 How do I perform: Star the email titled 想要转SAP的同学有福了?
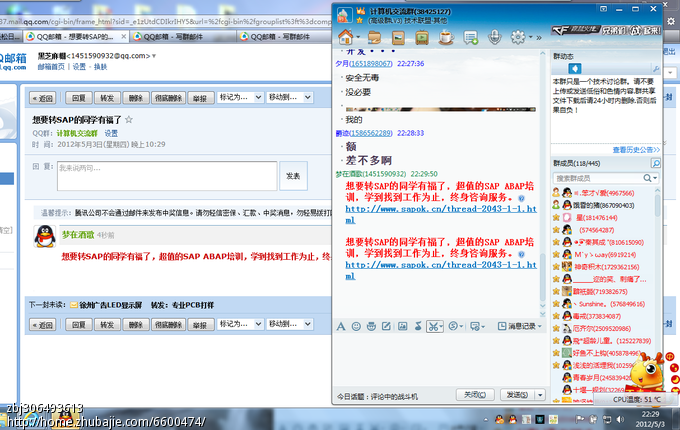[x=129, y=119]
